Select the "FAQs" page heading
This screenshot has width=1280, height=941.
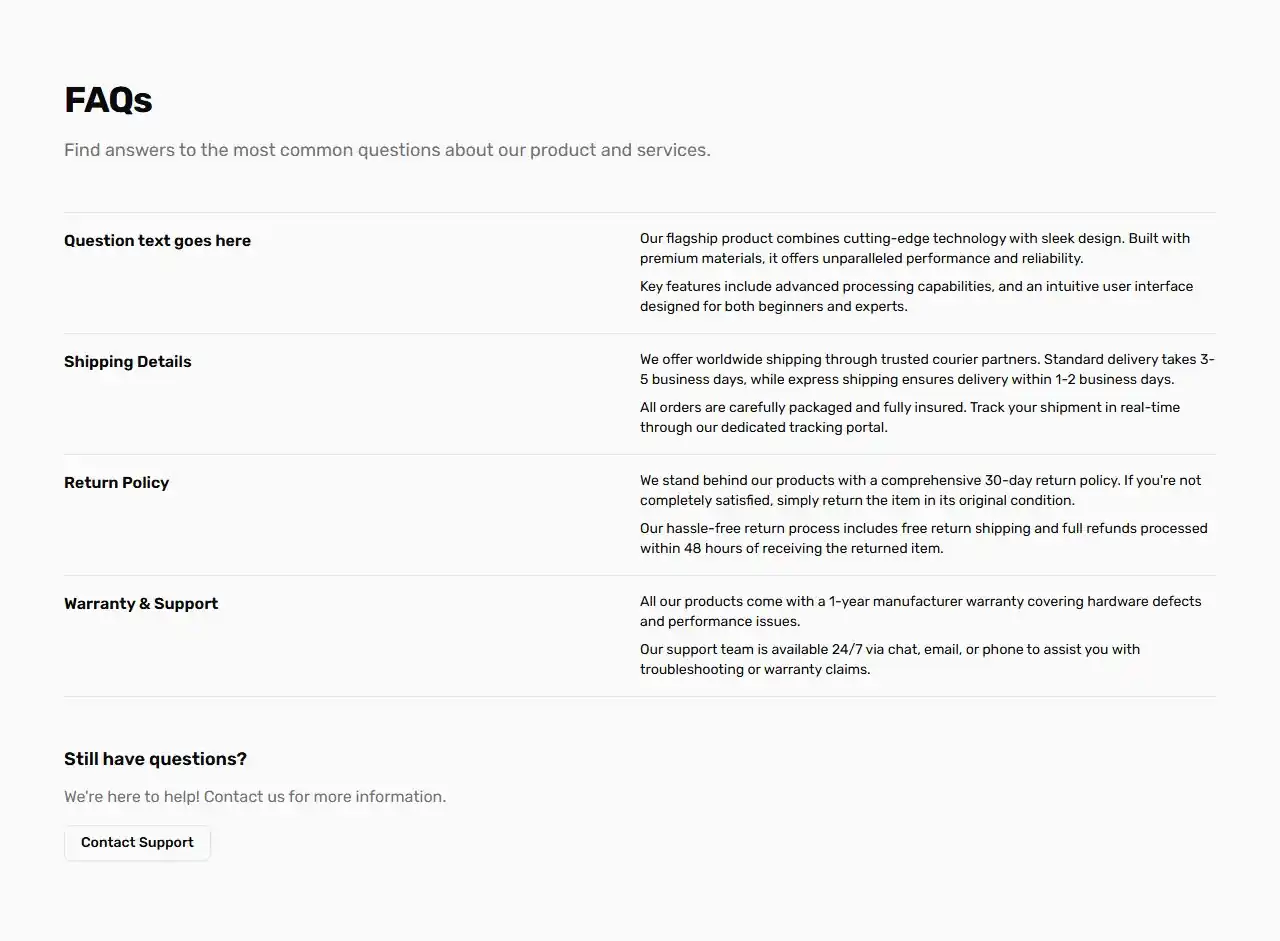click(x=108, y=99)
